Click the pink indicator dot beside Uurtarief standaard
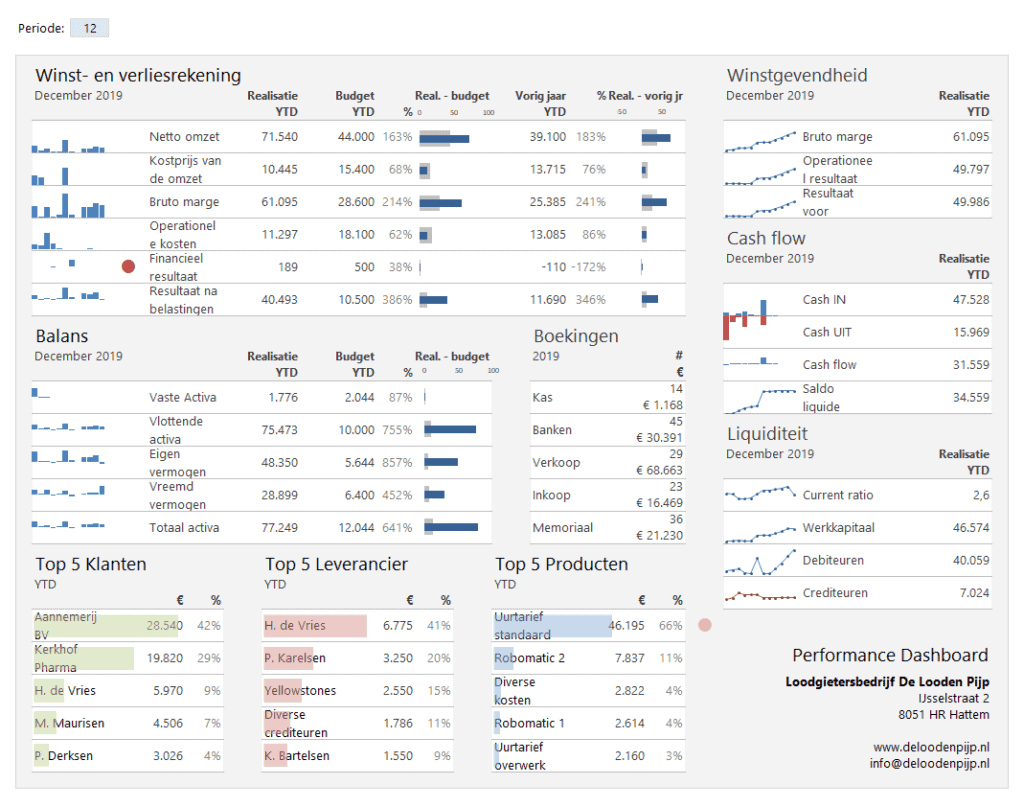The height and width of the screenshot is (807, 1024). [x=705, y=625]
